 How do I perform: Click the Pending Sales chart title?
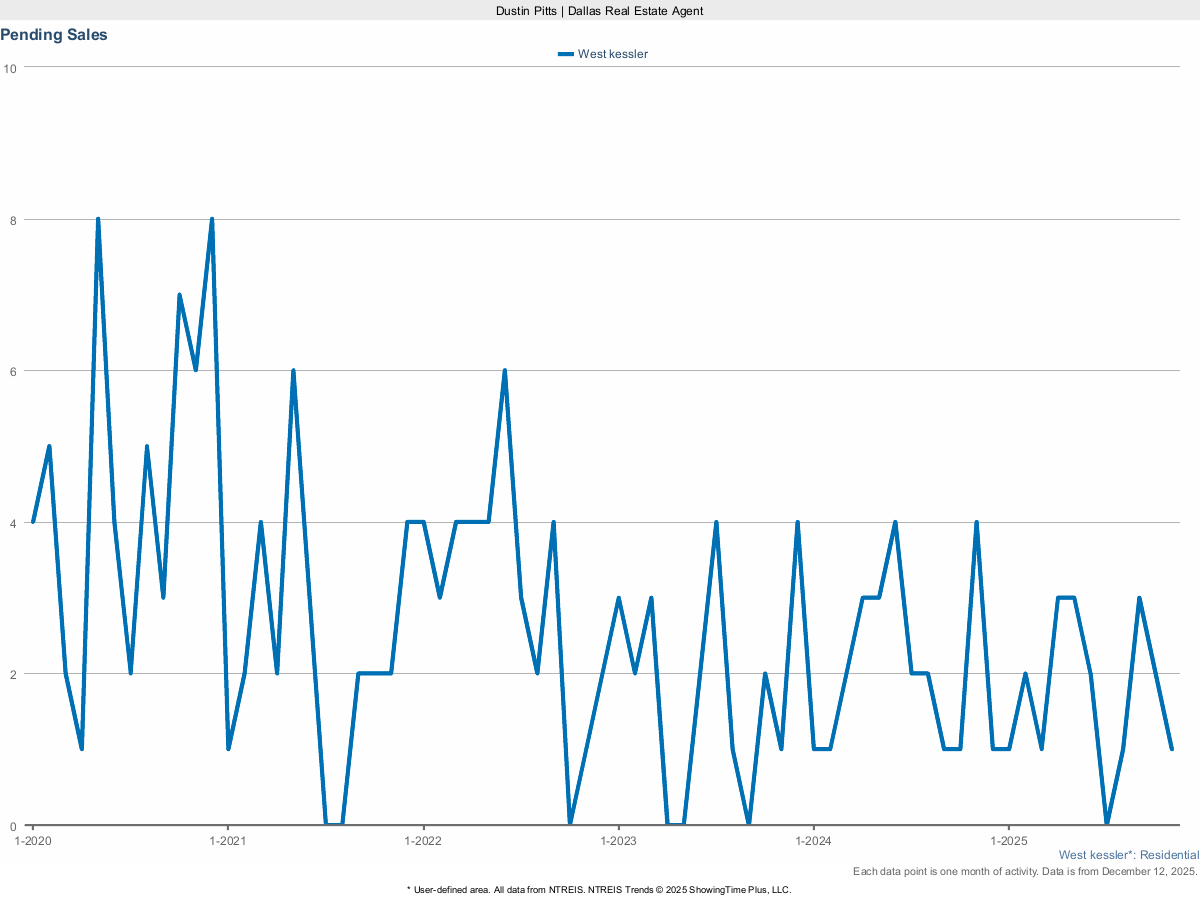[54, 34]
